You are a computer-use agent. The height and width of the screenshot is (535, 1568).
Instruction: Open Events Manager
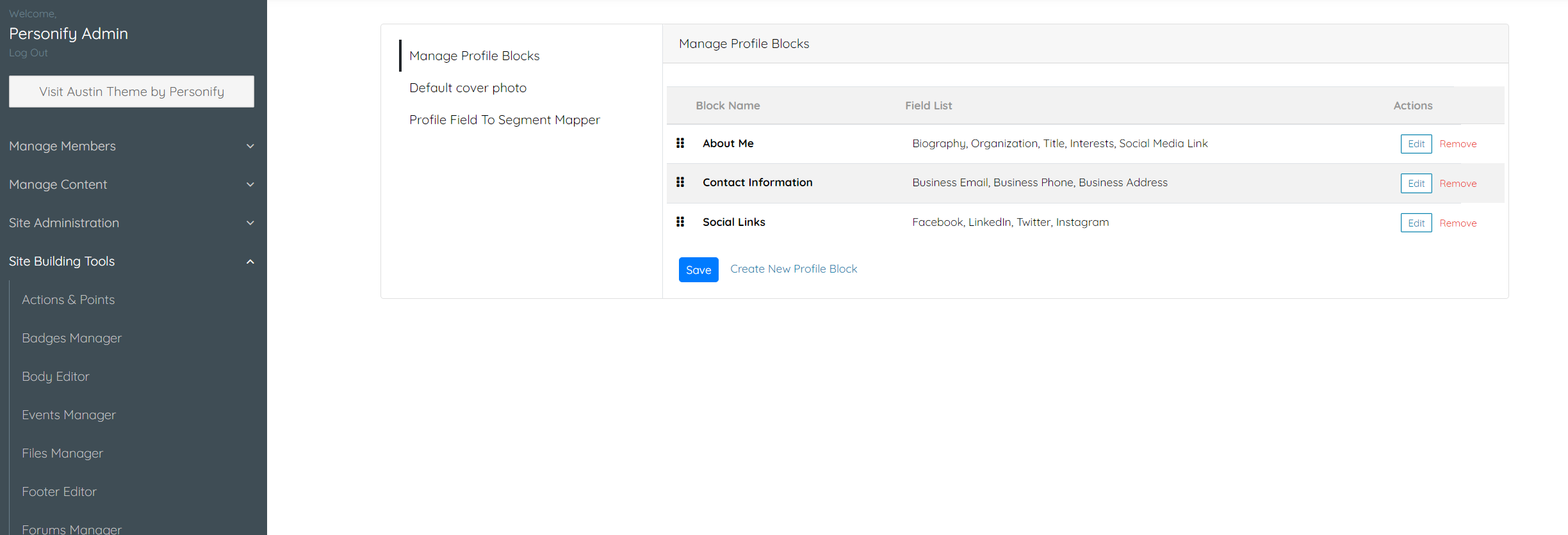tap(69, 415)
